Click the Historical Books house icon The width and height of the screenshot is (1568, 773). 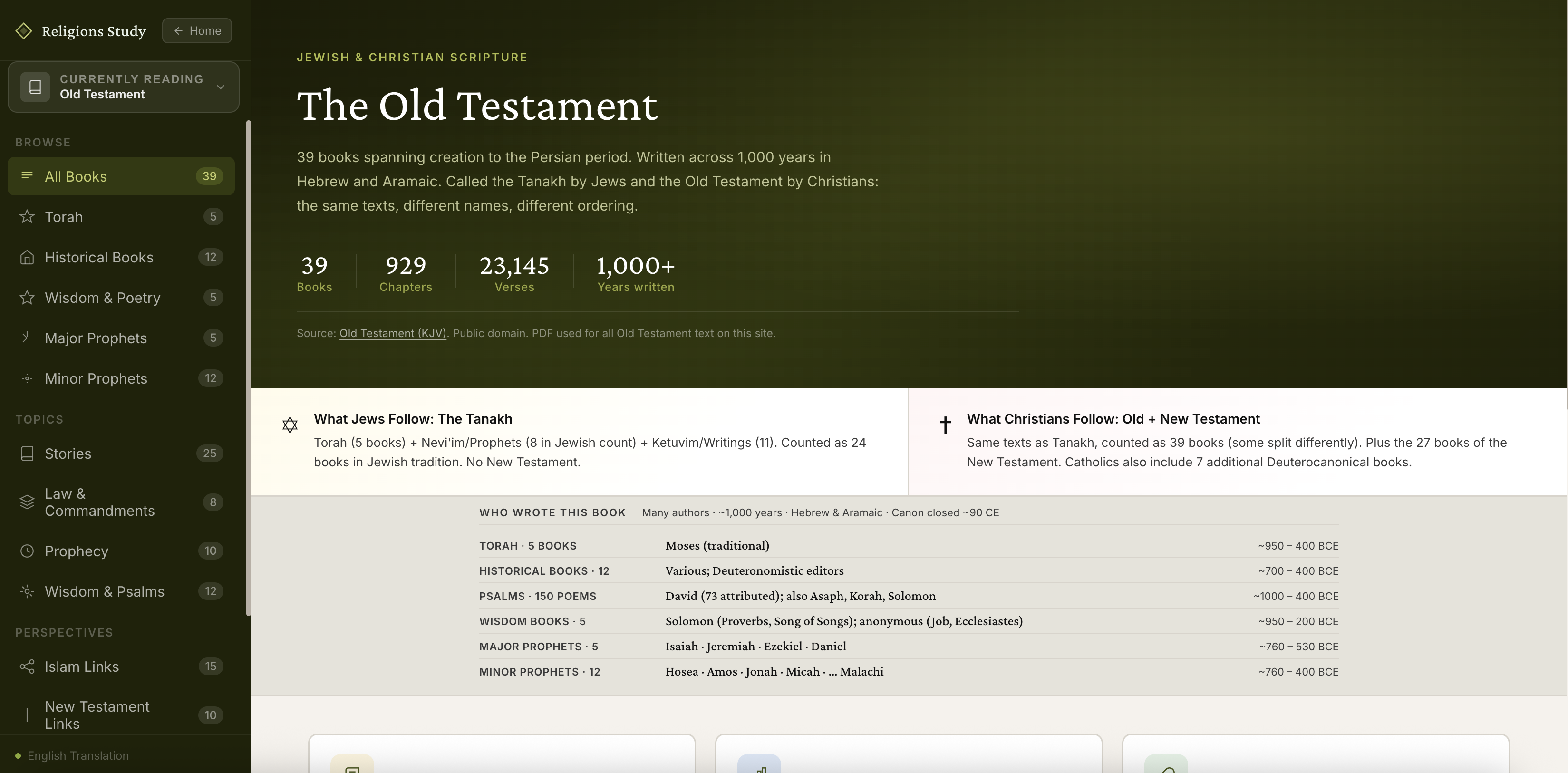click(27, 258)
